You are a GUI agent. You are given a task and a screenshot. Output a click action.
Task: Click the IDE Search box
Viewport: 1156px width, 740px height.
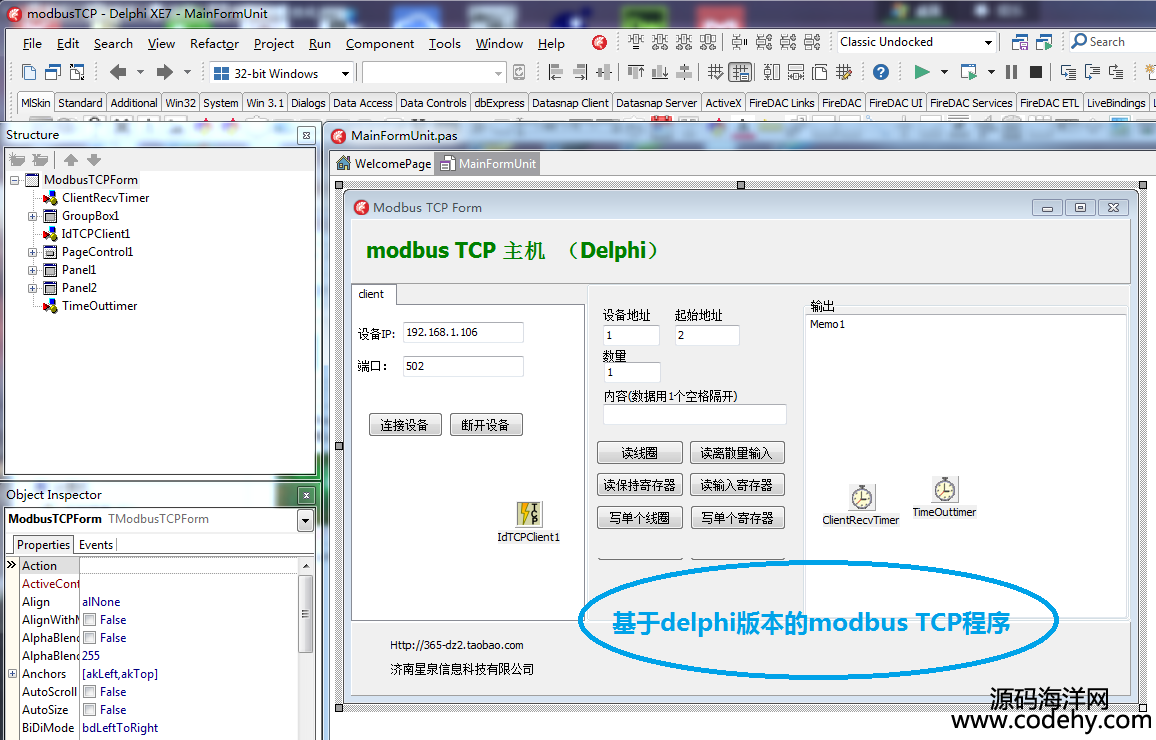point(1113,42)
